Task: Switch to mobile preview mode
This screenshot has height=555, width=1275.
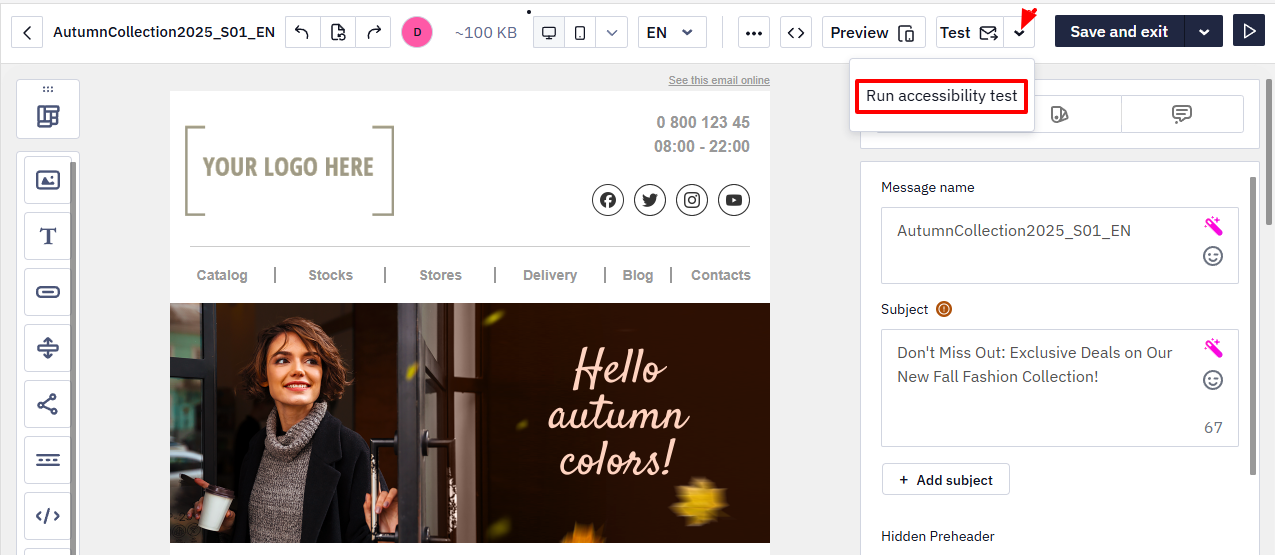Action: 580,32
